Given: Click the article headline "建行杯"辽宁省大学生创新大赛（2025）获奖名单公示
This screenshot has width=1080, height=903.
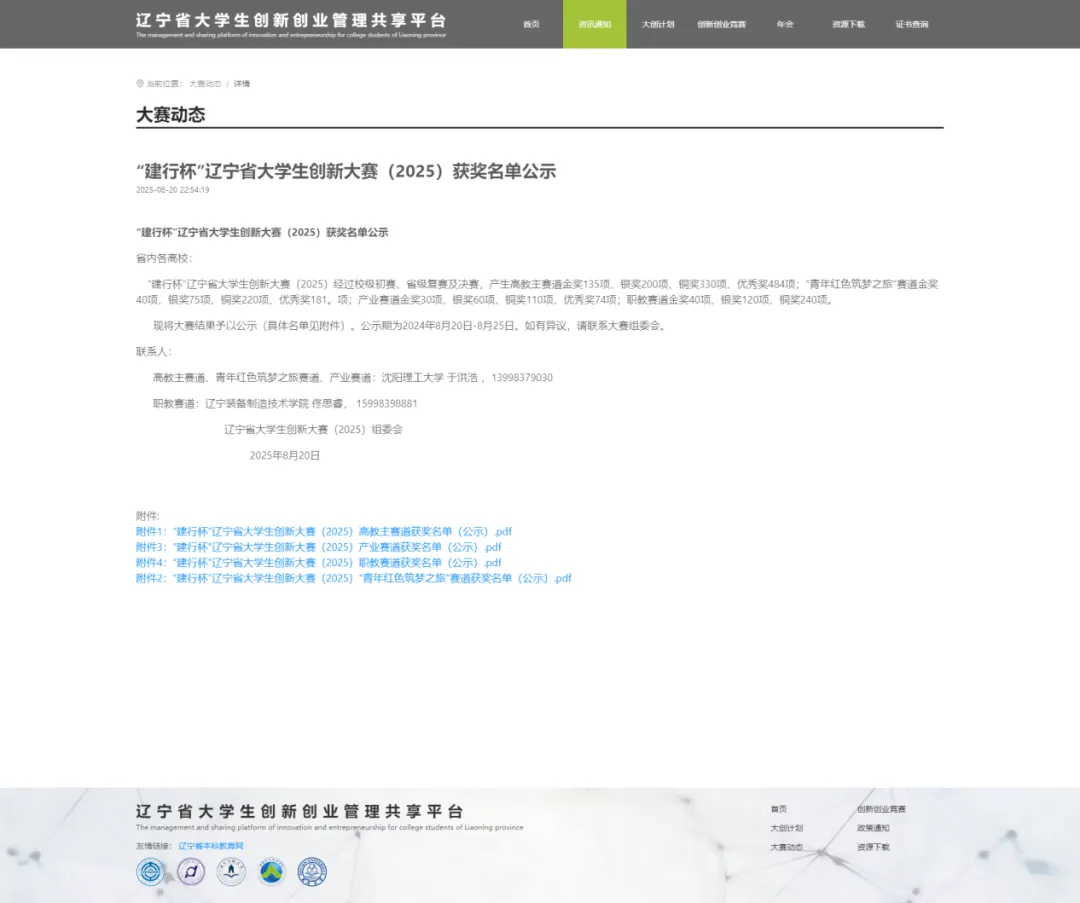Looking at the screenshot, I should point(346,172).
